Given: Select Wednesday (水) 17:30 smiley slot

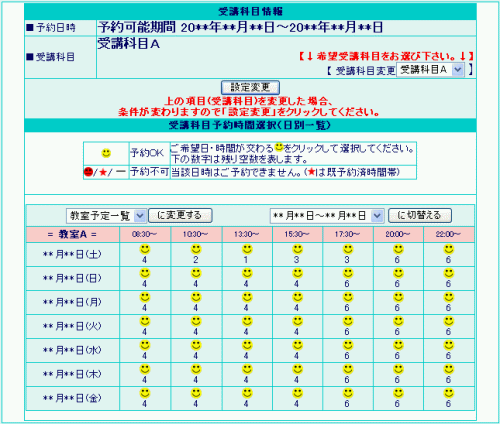Looking at the screenshot, I should click(348, 345).
